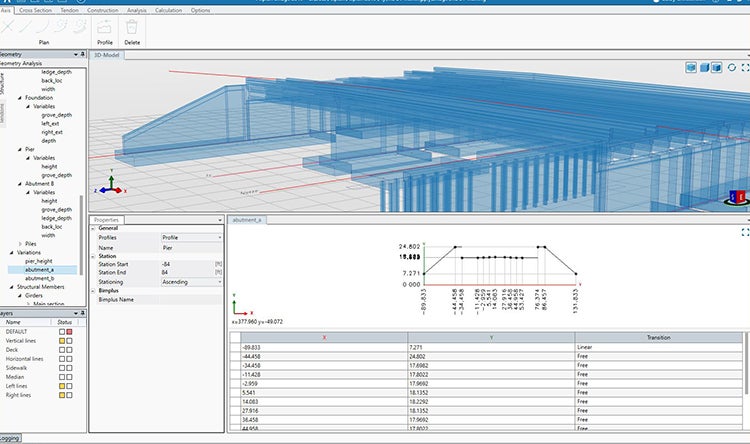The image size is (750, 444).
Task: Toggle first status box of Right lines
Action: tap(62, 395)
